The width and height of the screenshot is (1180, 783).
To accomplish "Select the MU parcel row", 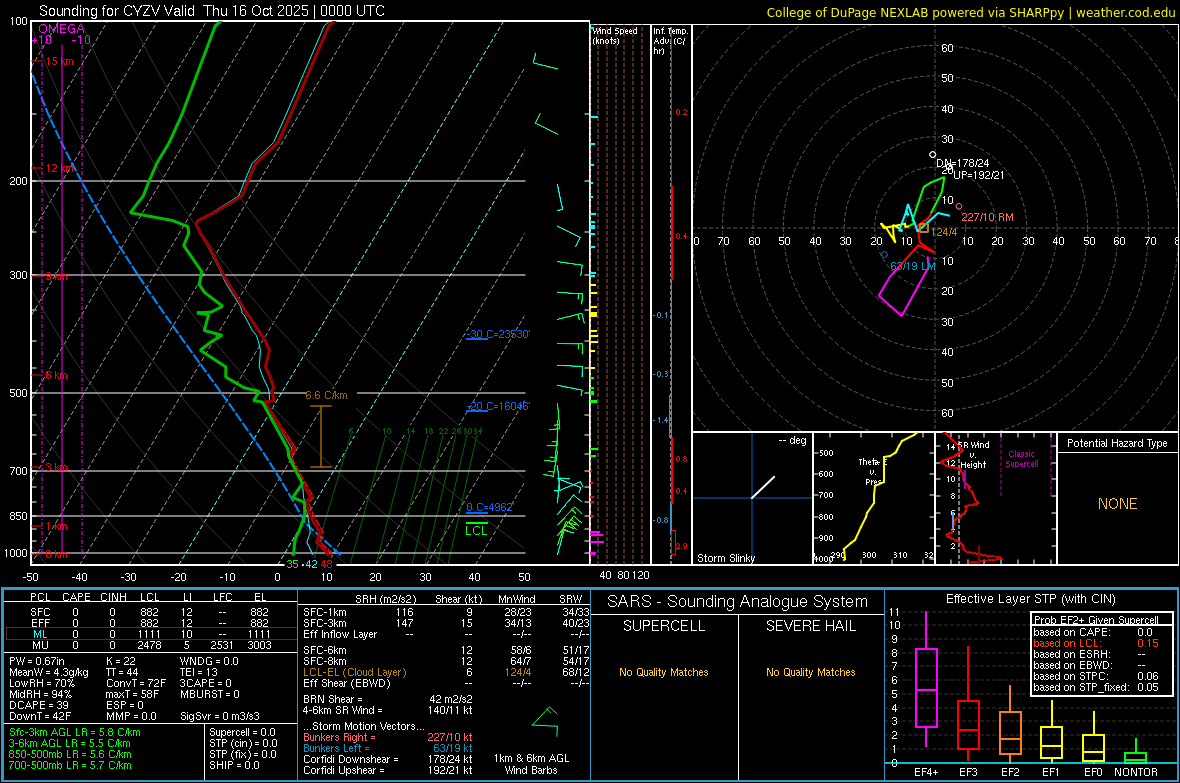I will click(x=151, y=645).
